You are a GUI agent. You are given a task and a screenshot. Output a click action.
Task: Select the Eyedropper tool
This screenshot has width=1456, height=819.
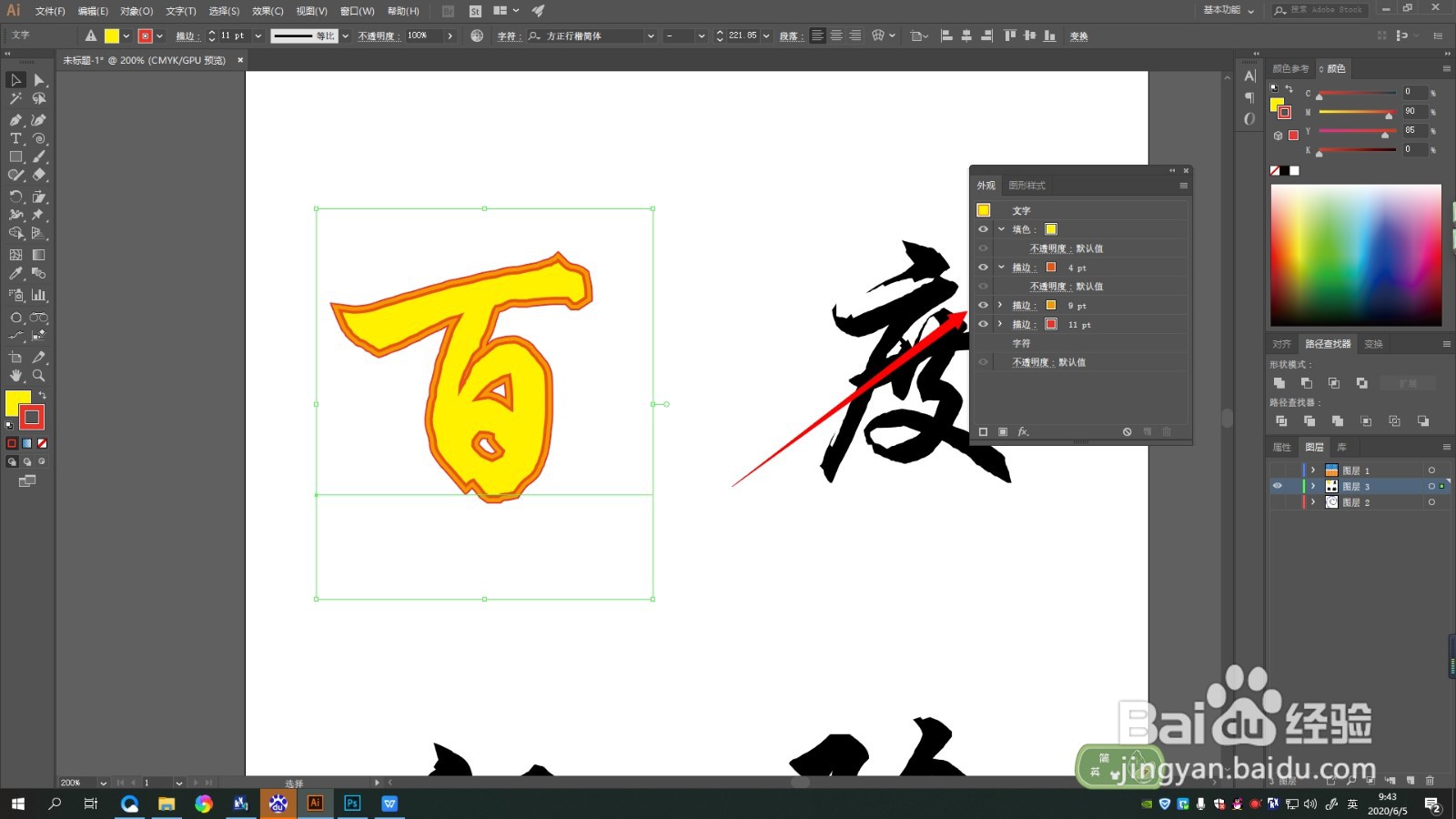15,273
